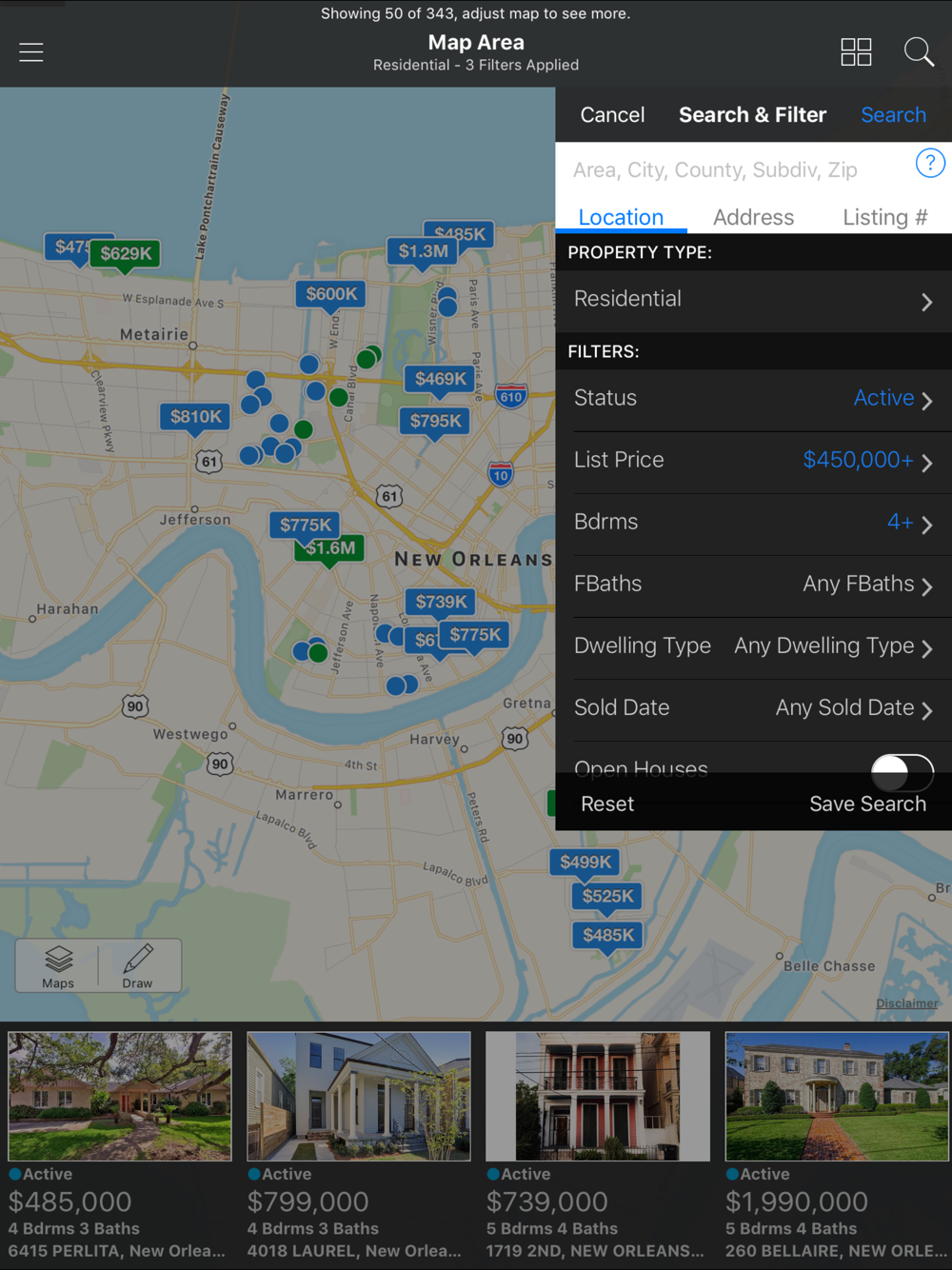Open the Status filter options

coord(752,399)
